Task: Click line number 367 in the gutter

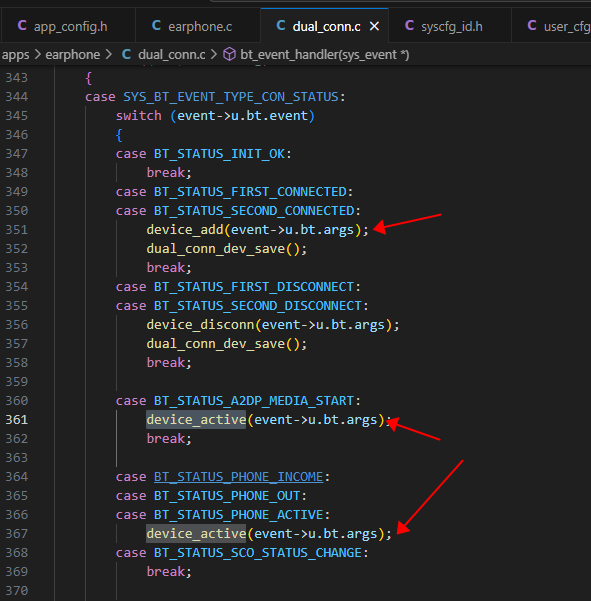Action: pos(16,534)
